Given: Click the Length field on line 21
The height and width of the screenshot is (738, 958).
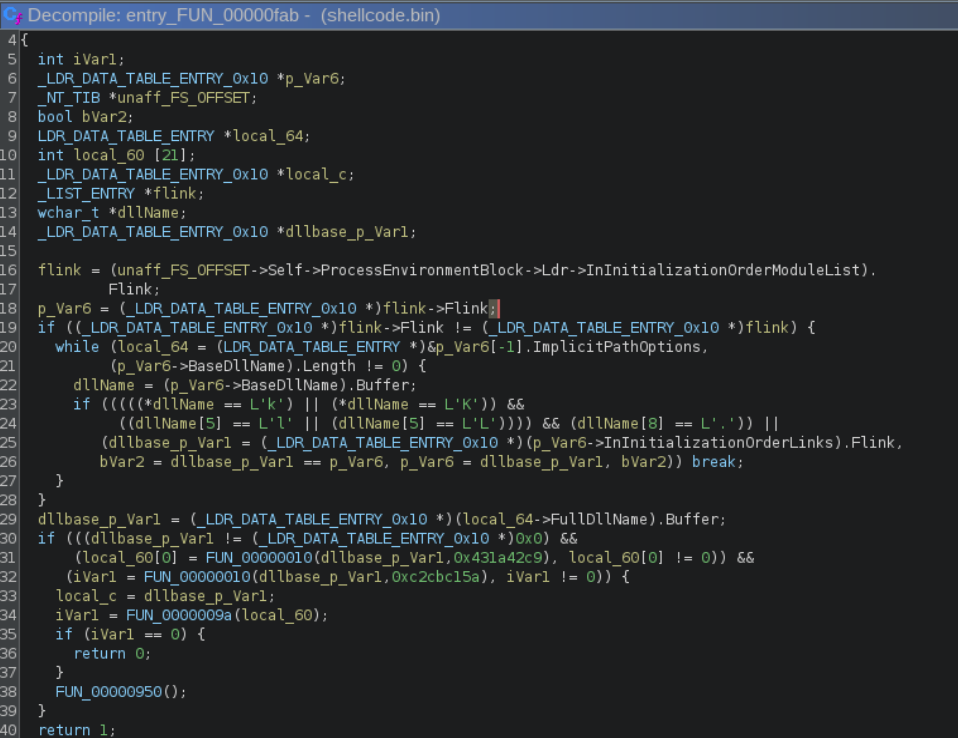Looking at the screenshot, I should click(x=329, y=366).
